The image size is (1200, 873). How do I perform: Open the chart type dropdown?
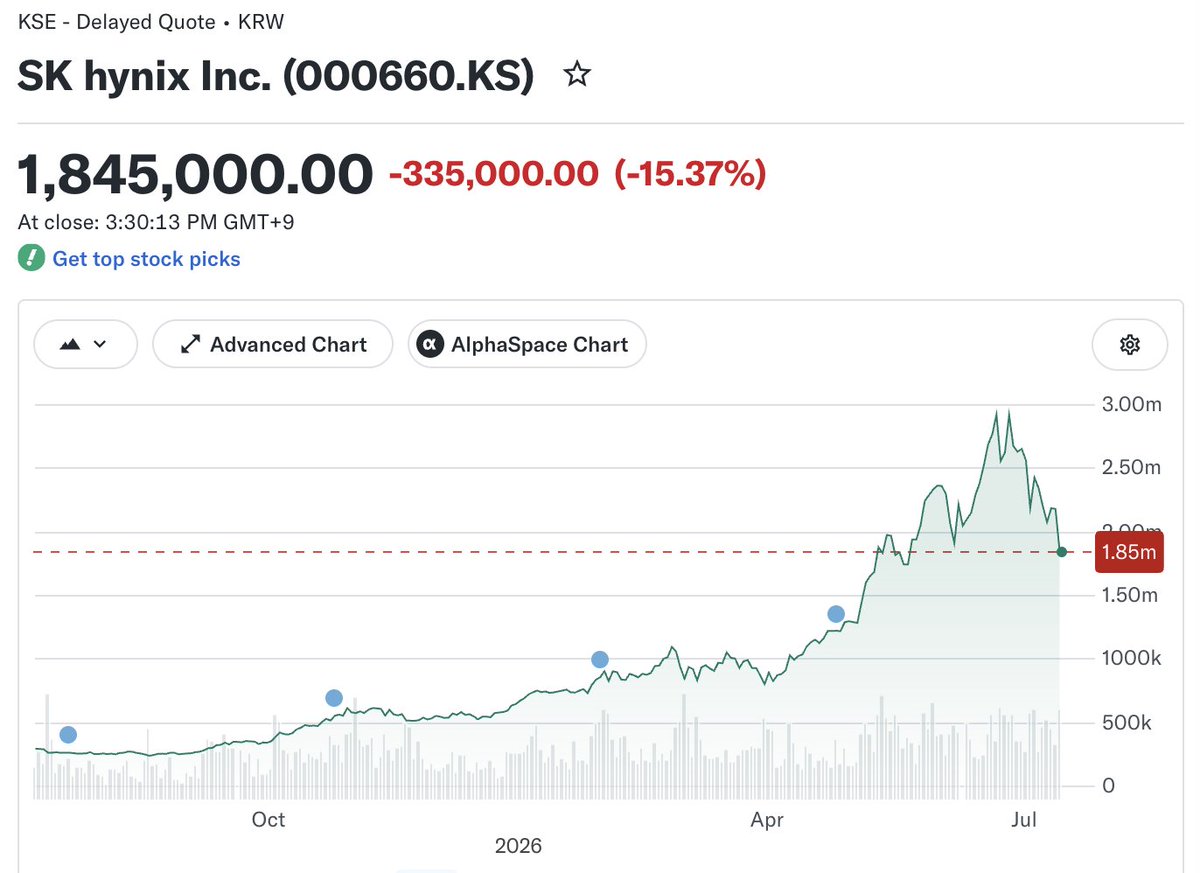pos(84,344)
